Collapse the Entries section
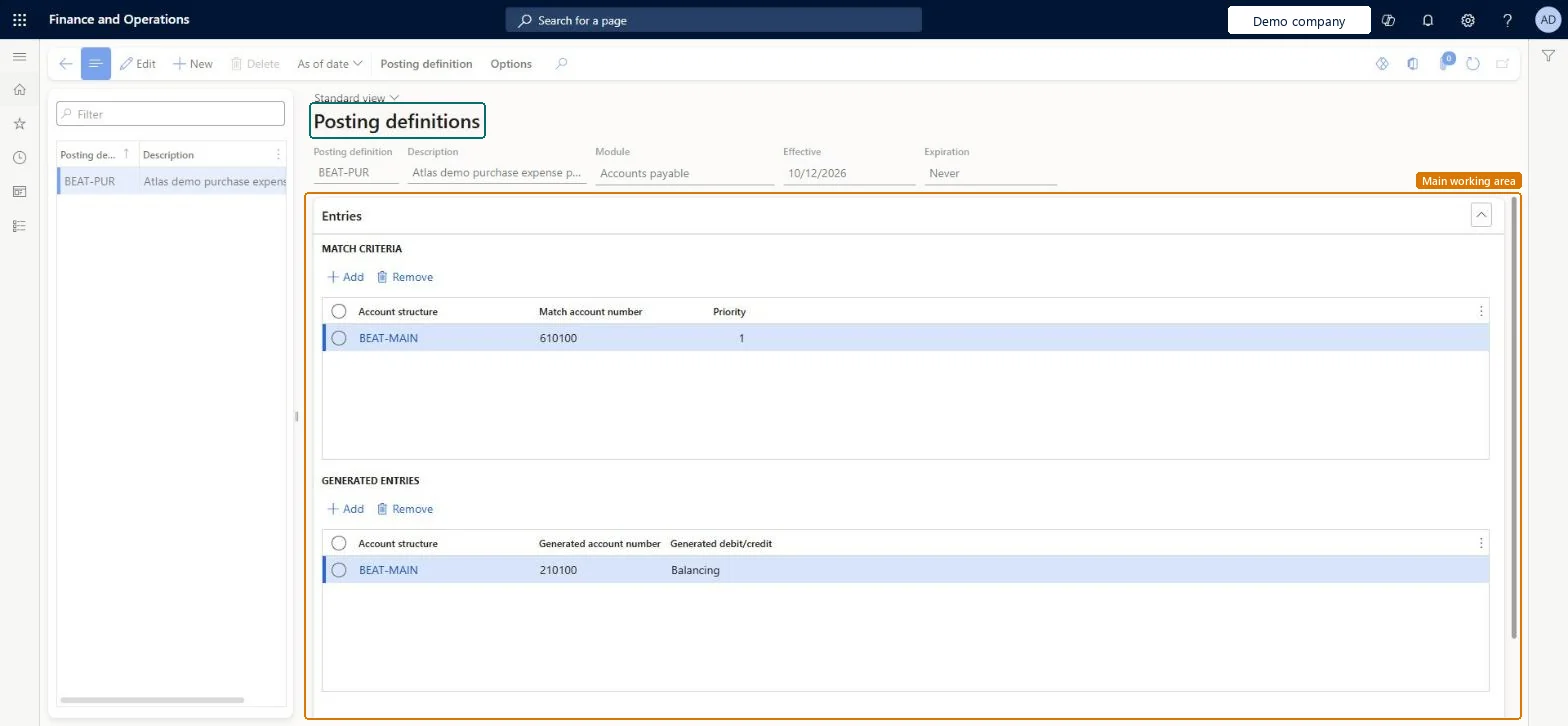 point(1481,215)
